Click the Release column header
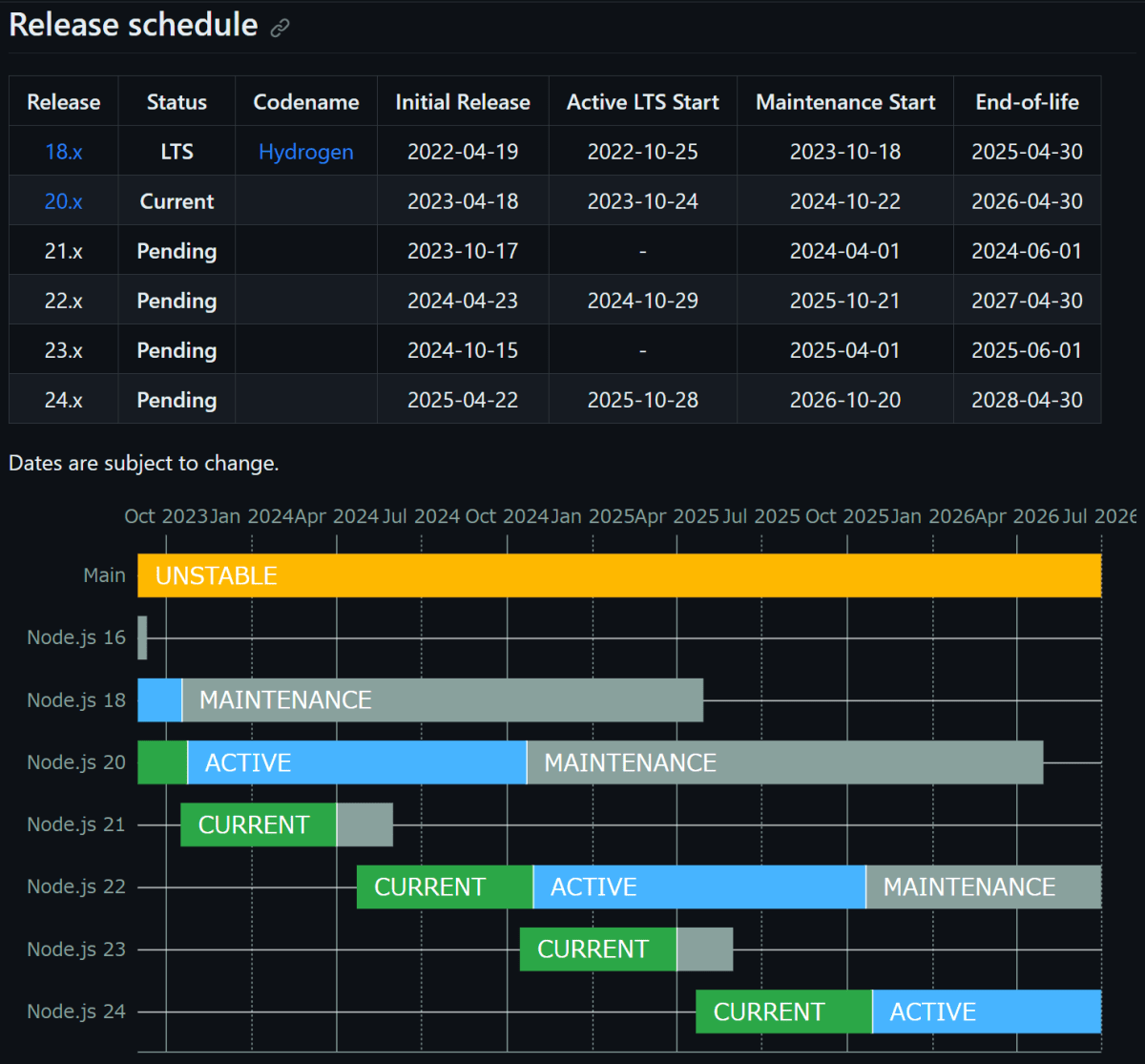1145x1064 pixels. coord(64,102)
